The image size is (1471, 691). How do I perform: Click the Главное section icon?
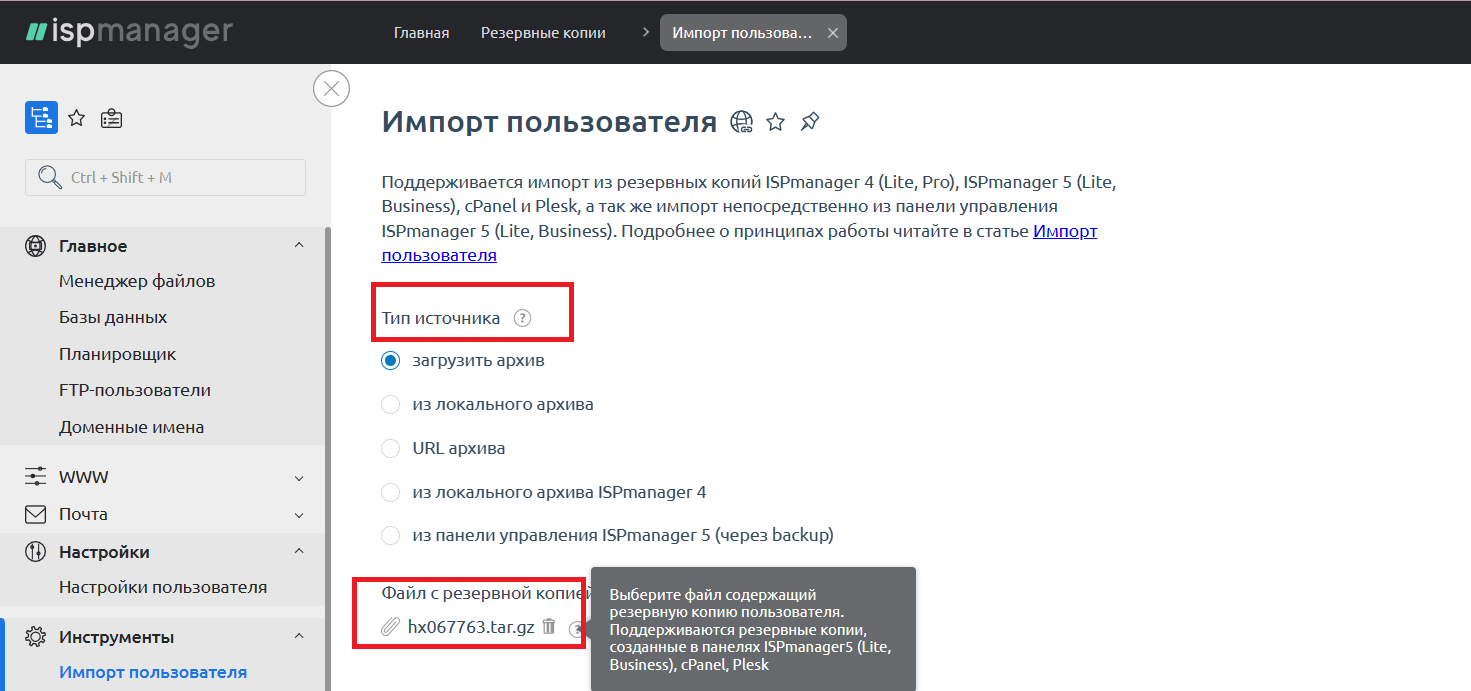point(36,246)
